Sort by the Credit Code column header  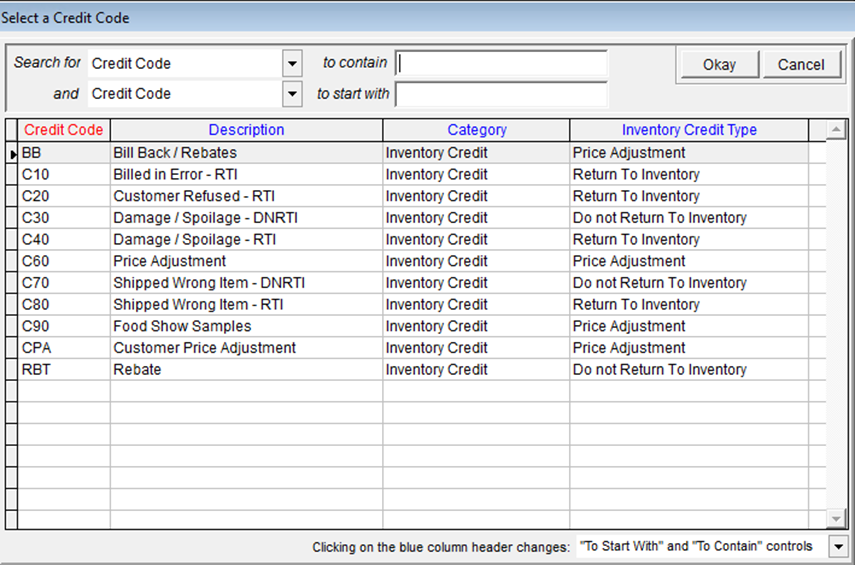(x=64, y=130)
